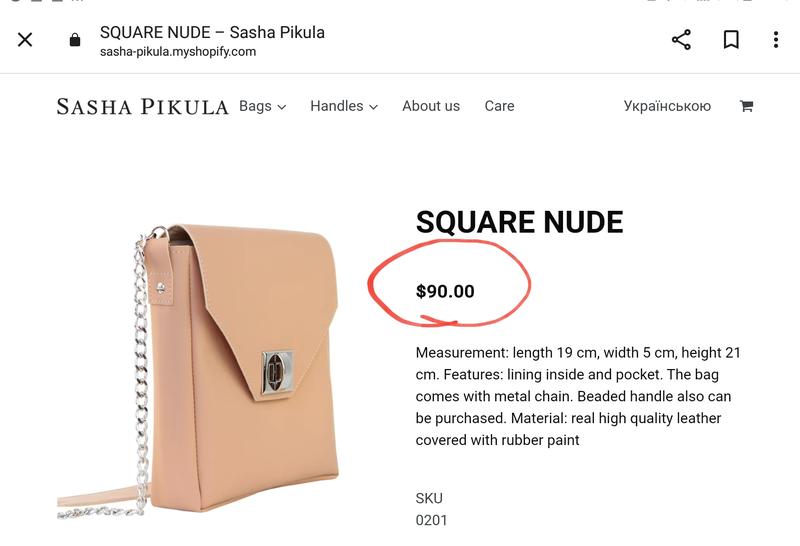Open the About us page
Image resolution: width=800 pixels, height=546 pixels.
pyautogui.click(x=431, y=106)
